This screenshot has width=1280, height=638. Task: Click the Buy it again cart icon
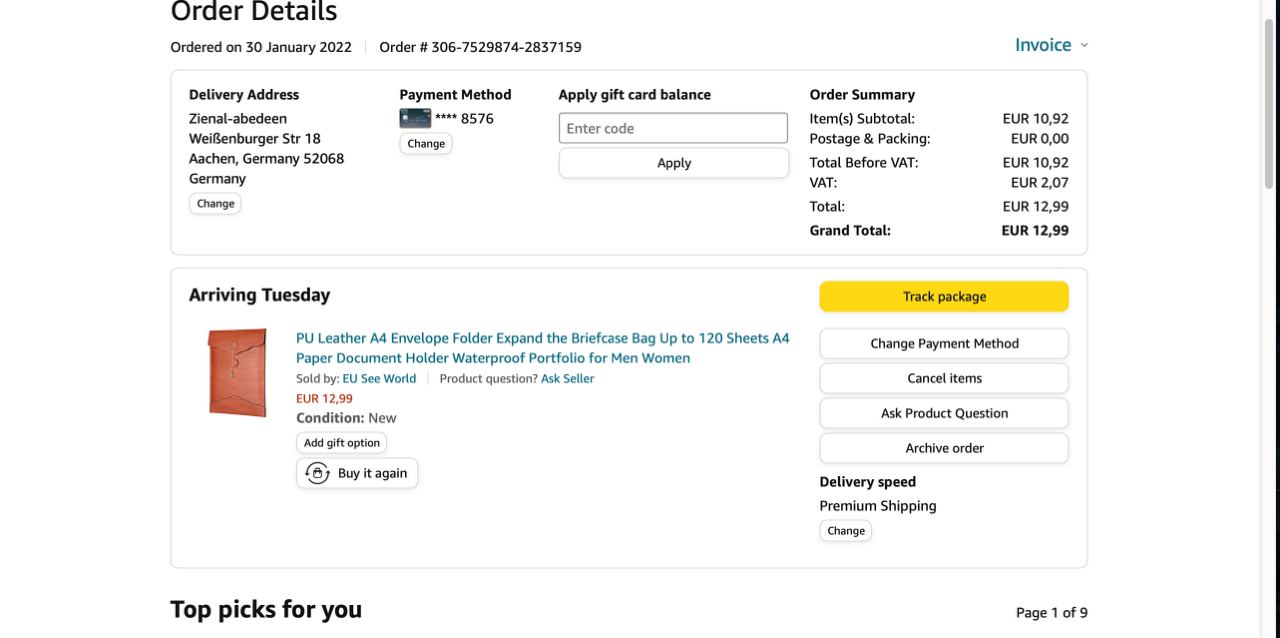pos(318,473)
